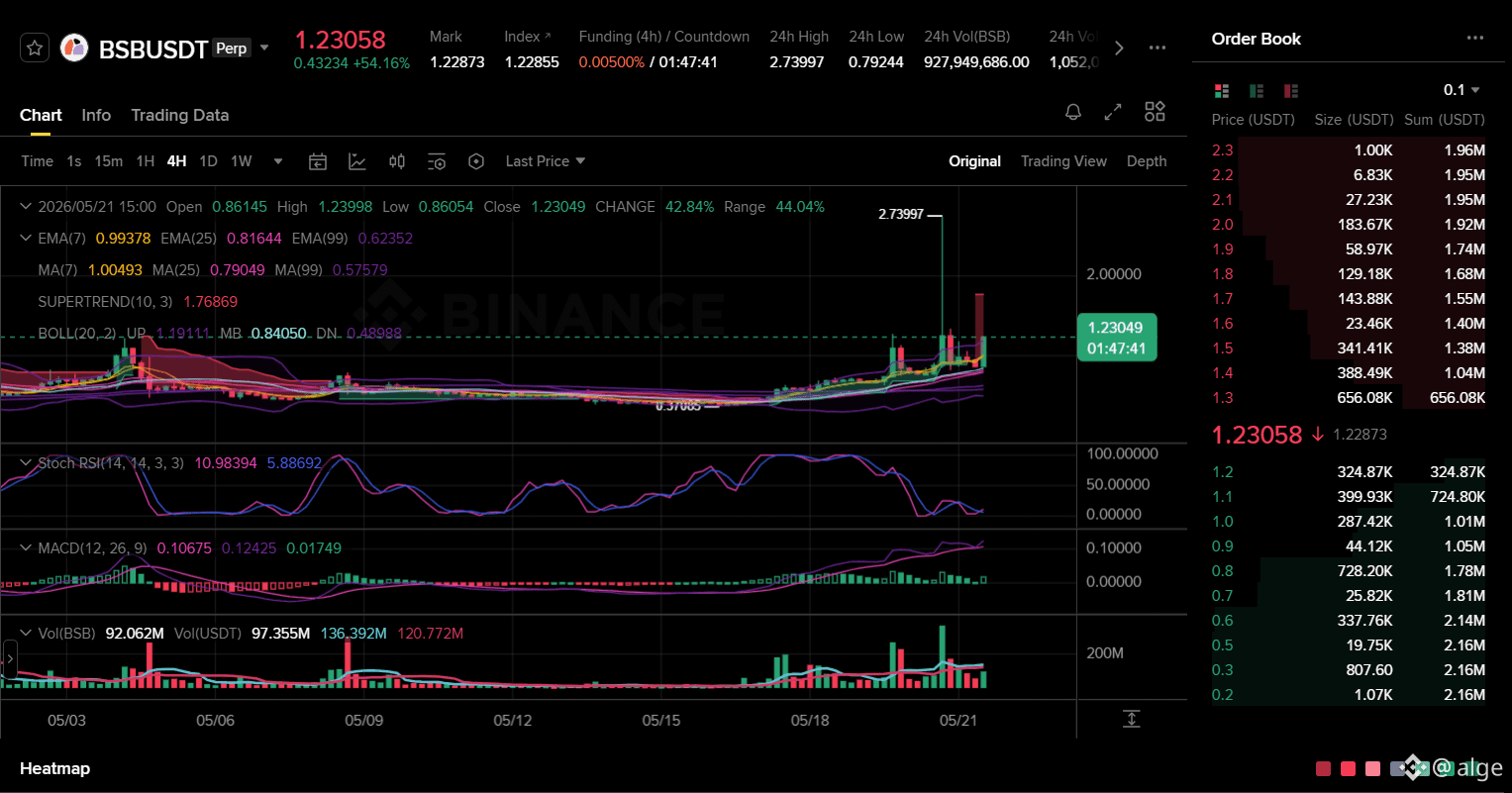Show only sell orders in the order book

pyautogui.click(x=1290, y=91)
